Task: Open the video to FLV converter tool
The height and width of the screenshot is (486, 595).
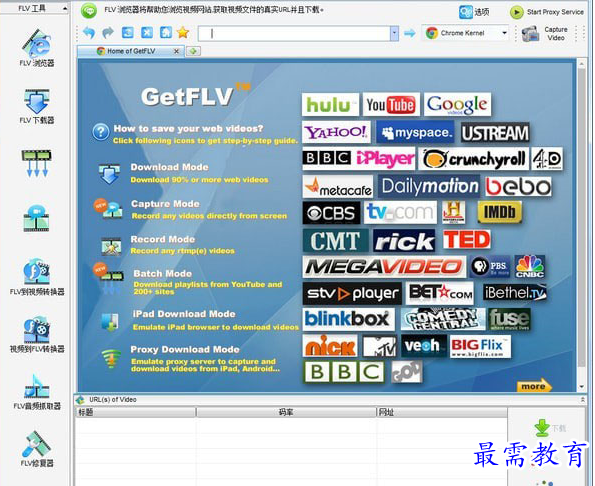Action: (36, 335)
